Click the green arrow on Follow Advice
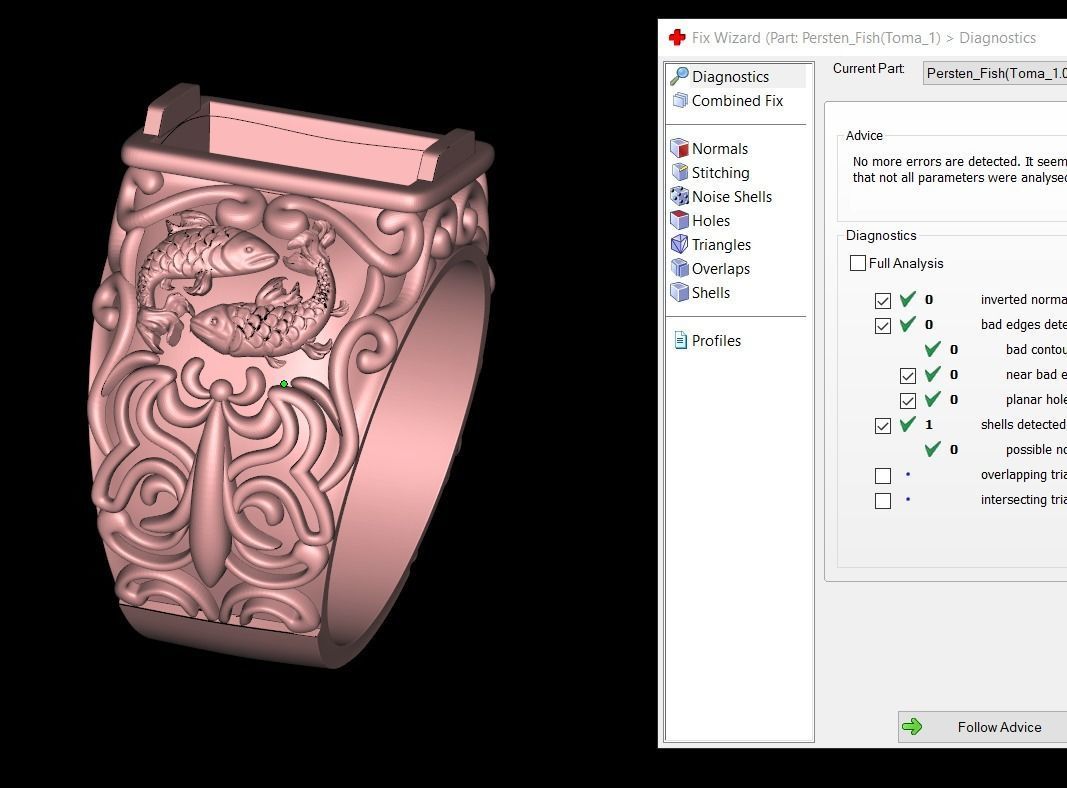This screenshot has width=1067, height=788. [912, 727]
